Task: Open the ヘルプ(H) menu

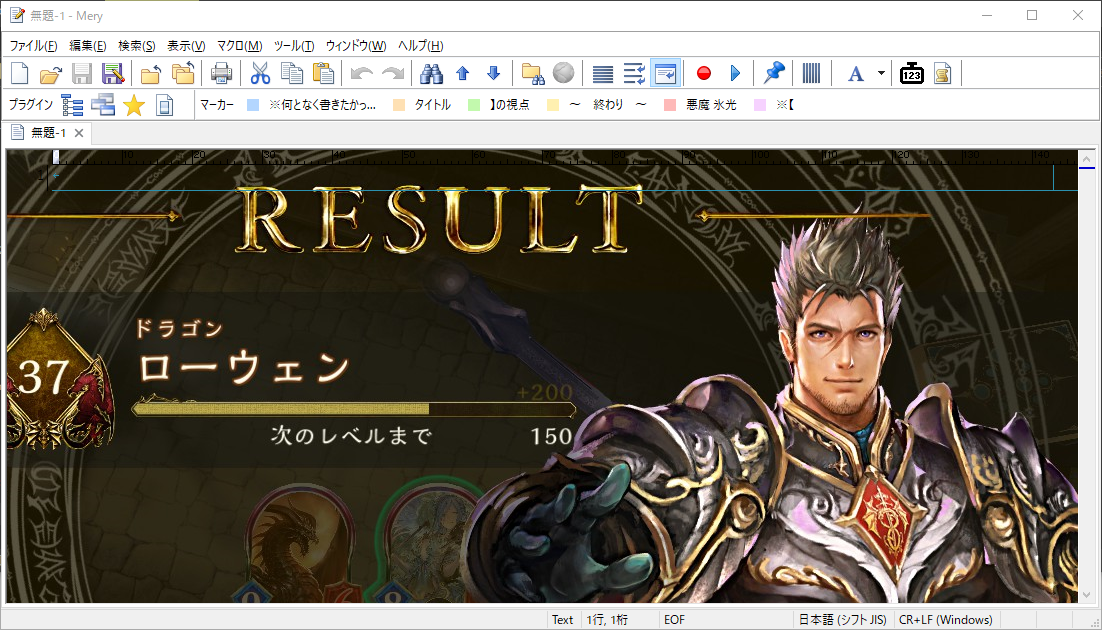Action: point(420,46)
